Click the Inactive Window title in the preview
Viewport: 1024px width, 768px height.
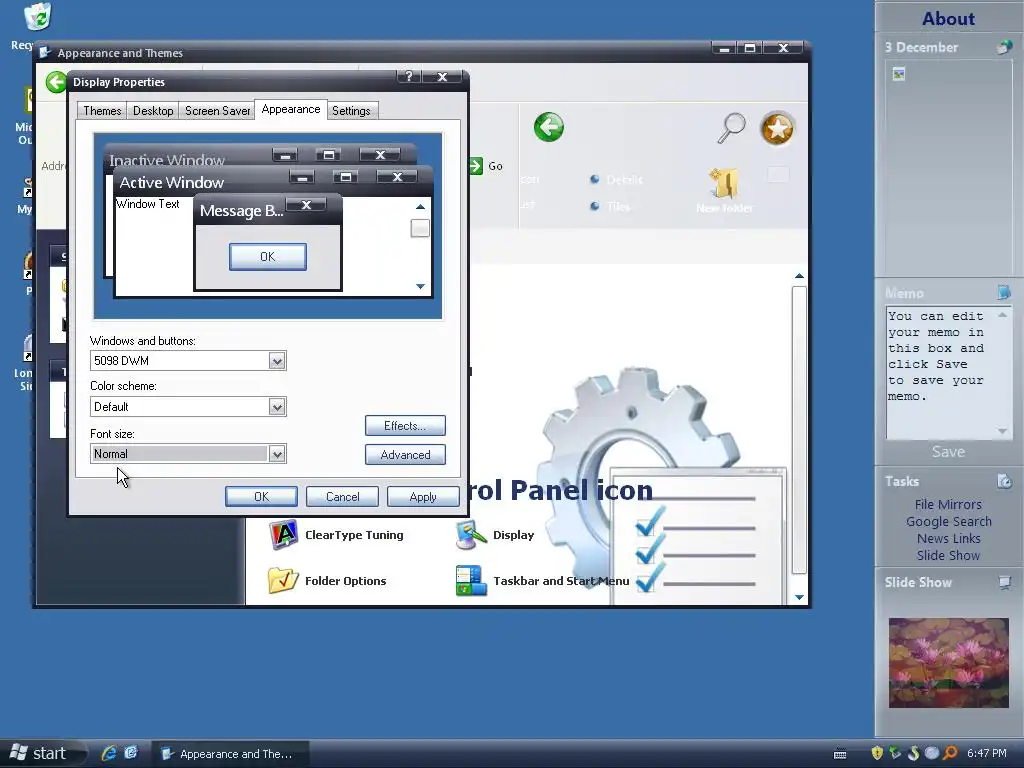click(x=167, y=159)
